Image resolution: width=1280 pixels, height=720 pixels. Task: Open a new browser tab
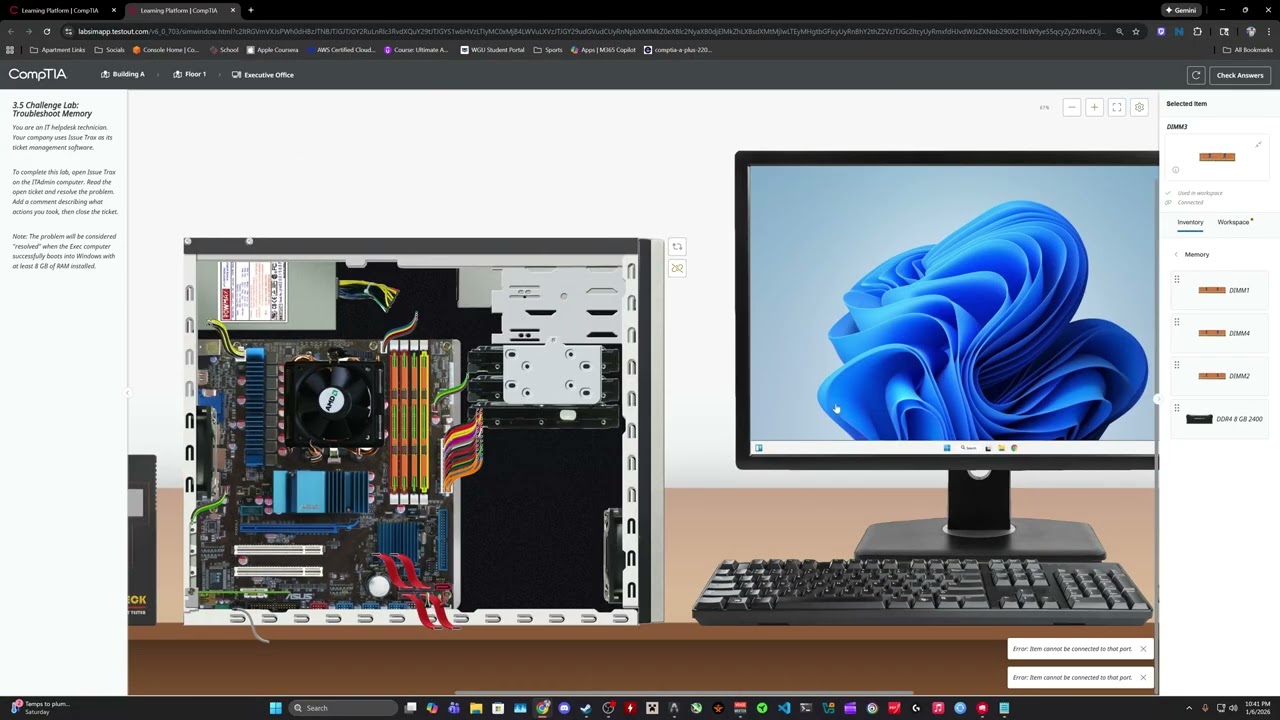tap(250, 10)
